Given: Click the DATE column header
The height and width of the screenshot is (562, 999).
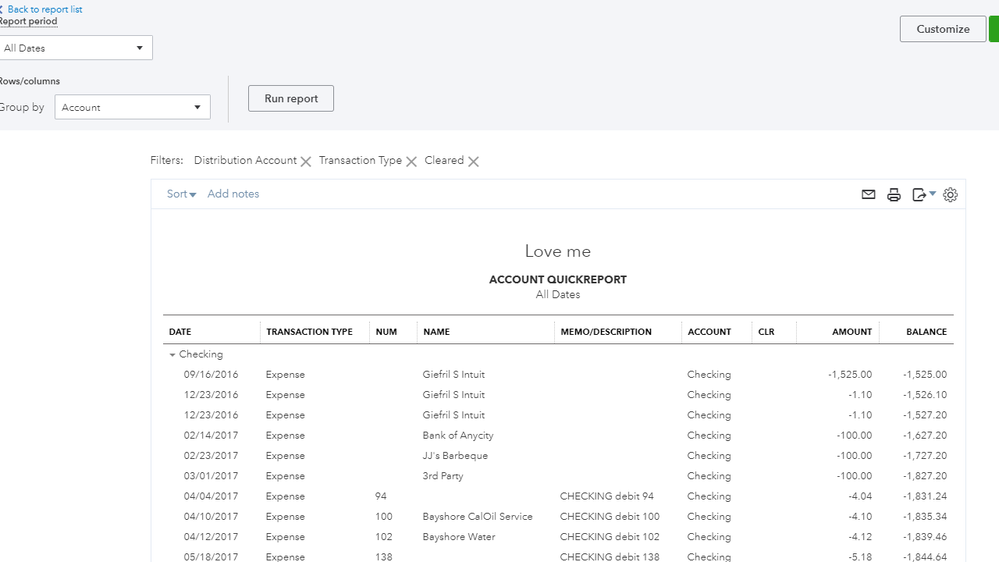Looking at the screenshot, I should pos(180,332).
